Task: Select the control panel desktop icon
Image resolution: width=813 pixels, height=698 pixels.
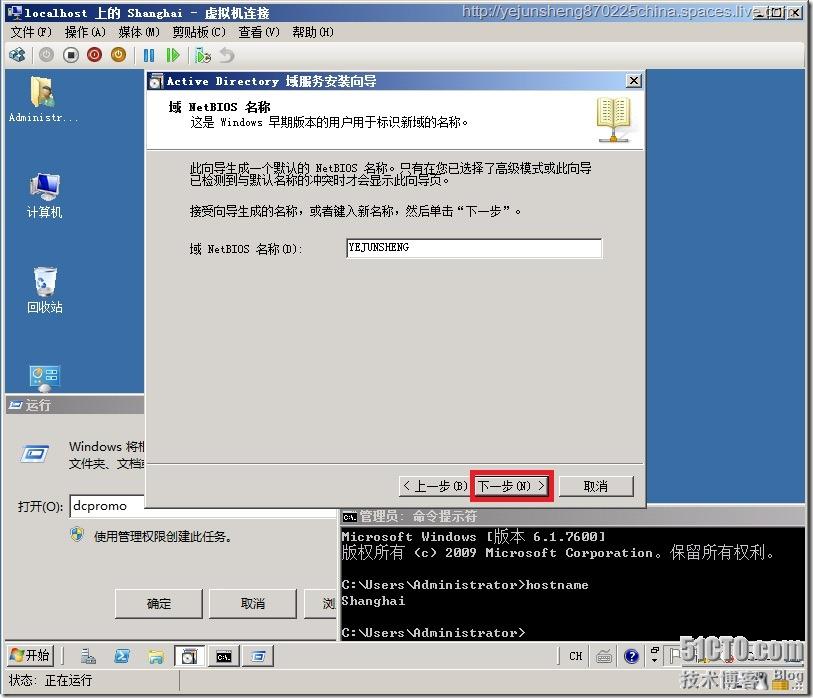Action: [x=45, y=378]
